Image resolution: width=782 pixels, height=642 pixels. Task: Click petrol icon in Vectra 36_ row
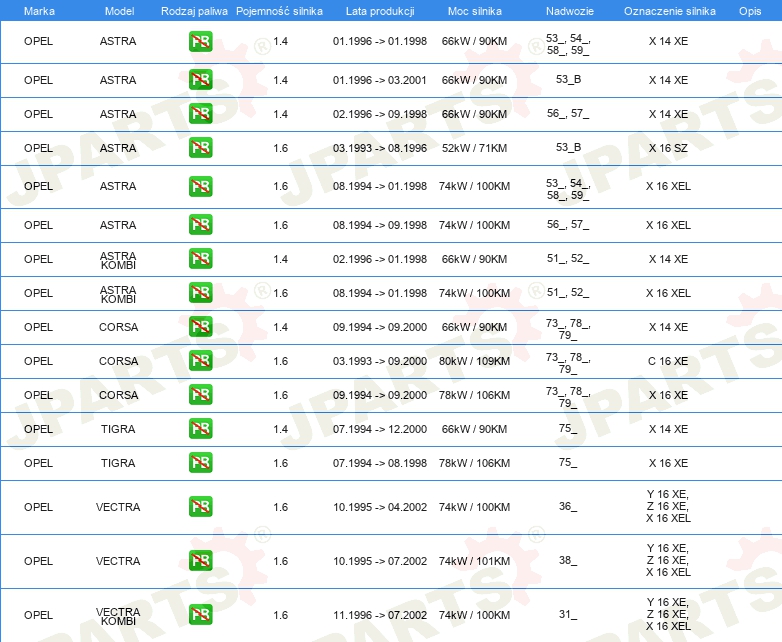(200, 507)
